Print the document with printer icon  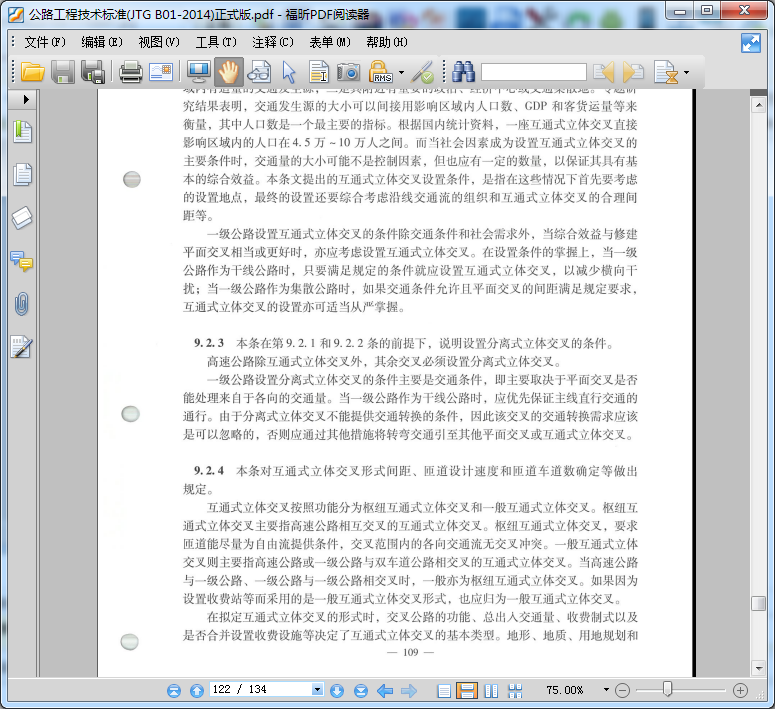(x=130, y=72)
